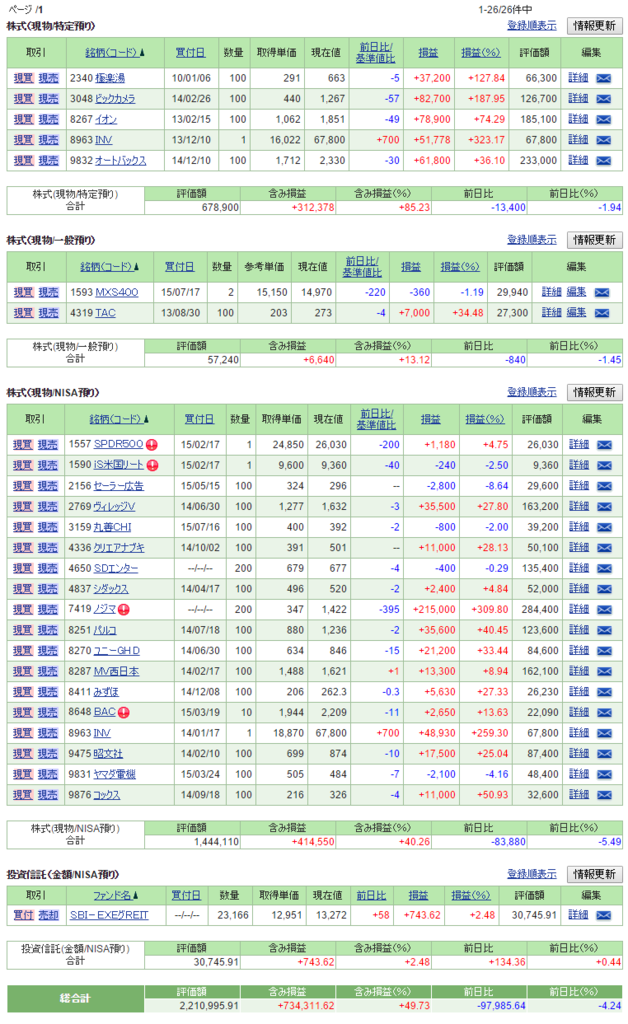Click 買付 link for SBI-EXEグREIT
The height and width of the screenshot is (1024, 628).
[24, 916]
